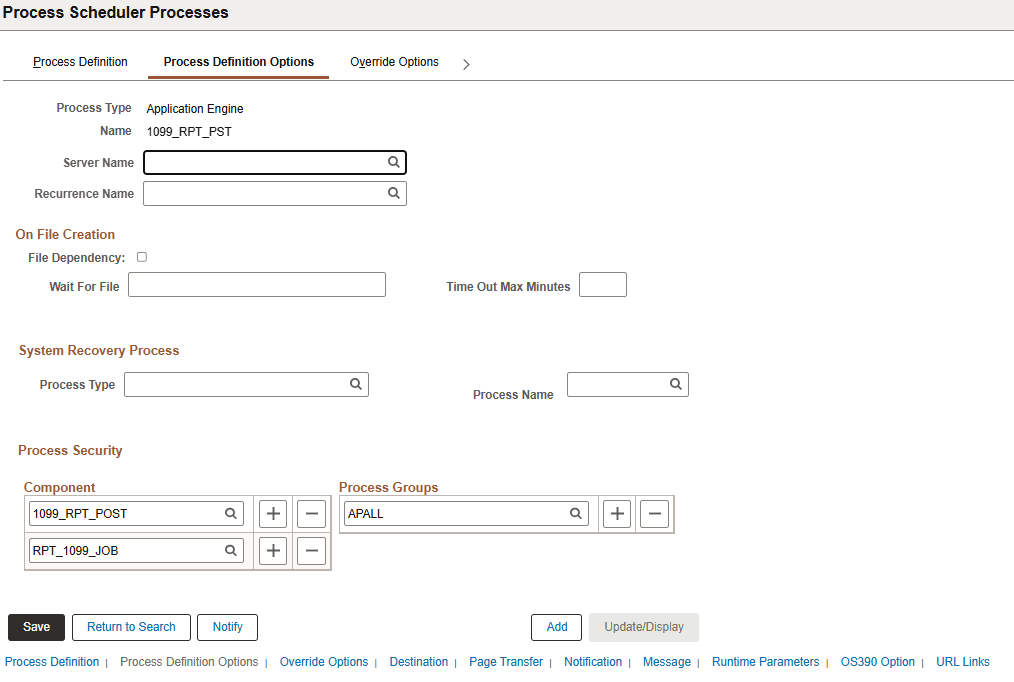Click Return to Search

tap(131, 627)
